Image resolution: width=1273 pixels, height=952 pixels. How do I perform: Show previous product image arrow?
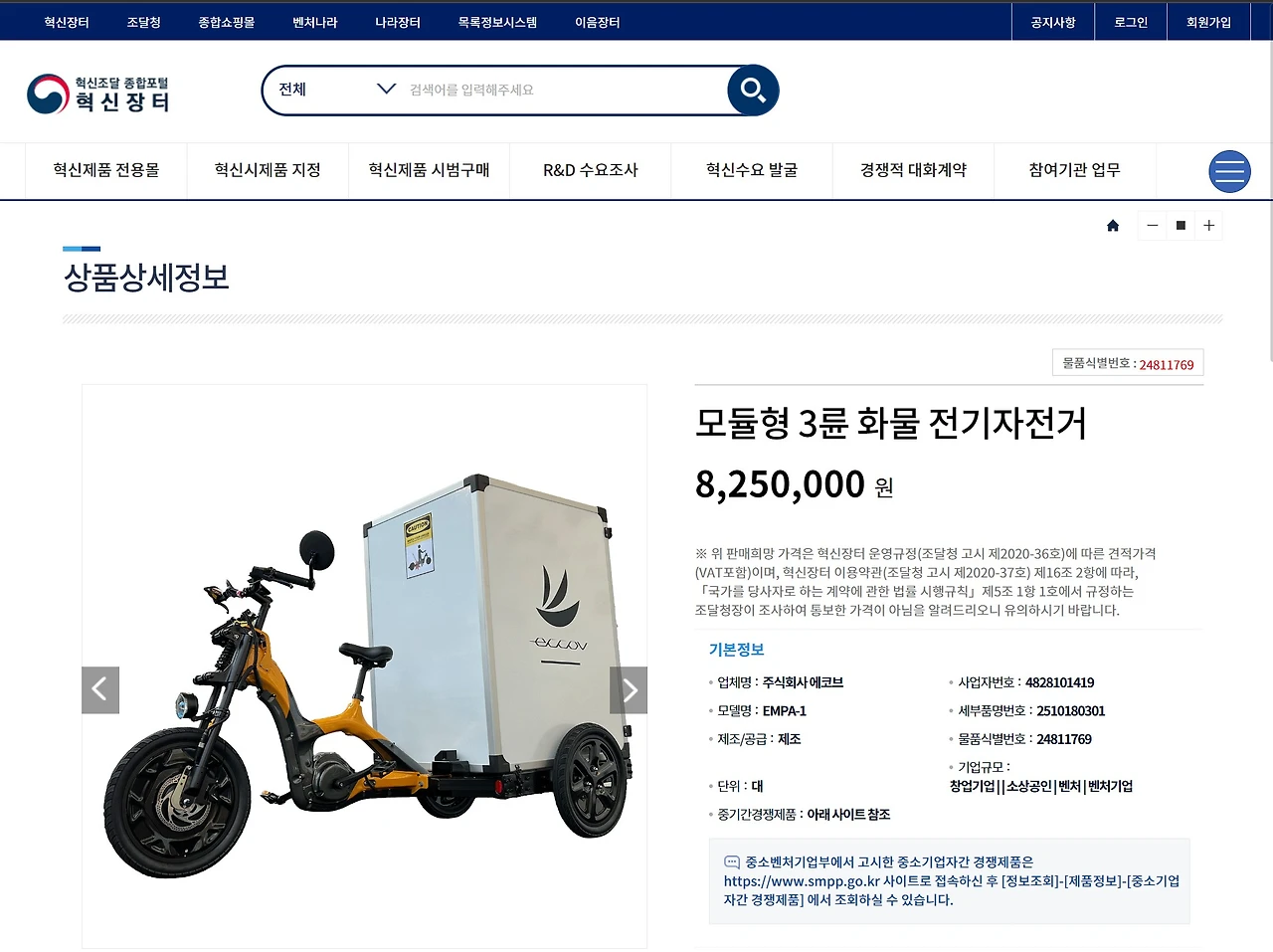(x=100, y=689)
